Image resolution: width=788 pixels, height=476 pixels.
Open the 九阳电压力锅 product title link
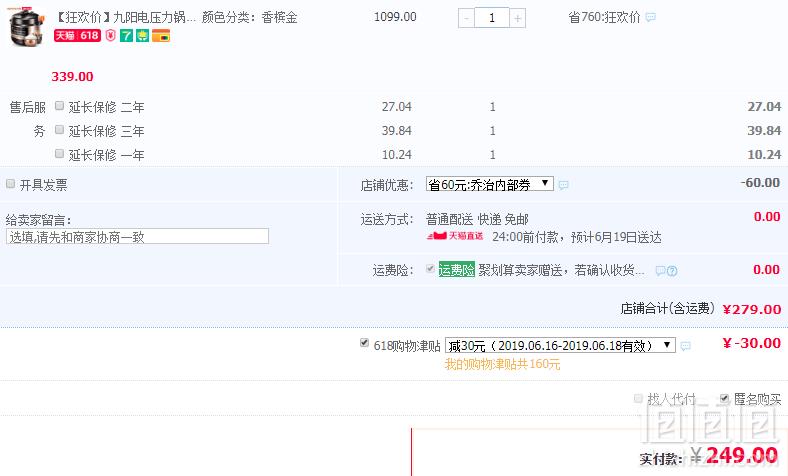tap(125, 17)
